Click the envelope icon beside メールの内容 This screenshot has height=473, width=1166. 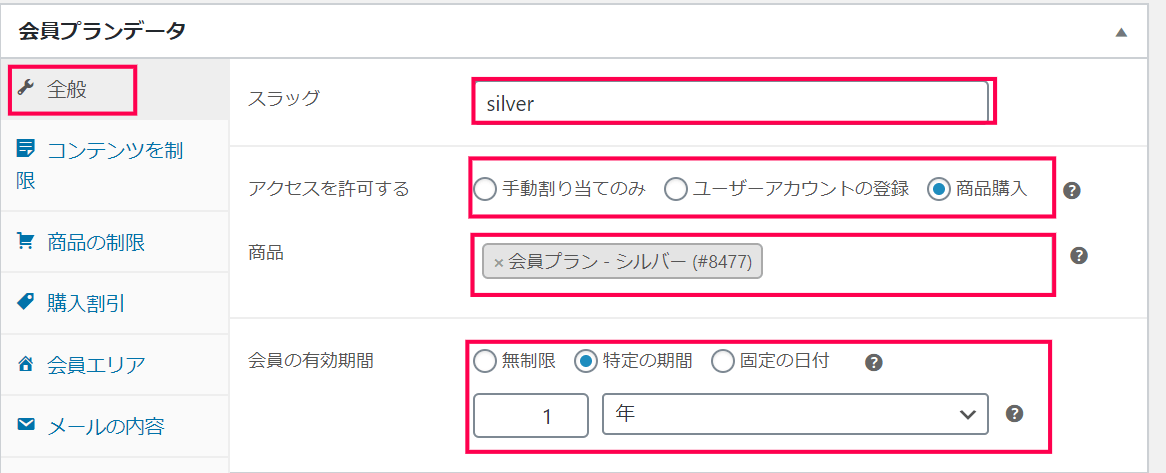coord(25,425)
